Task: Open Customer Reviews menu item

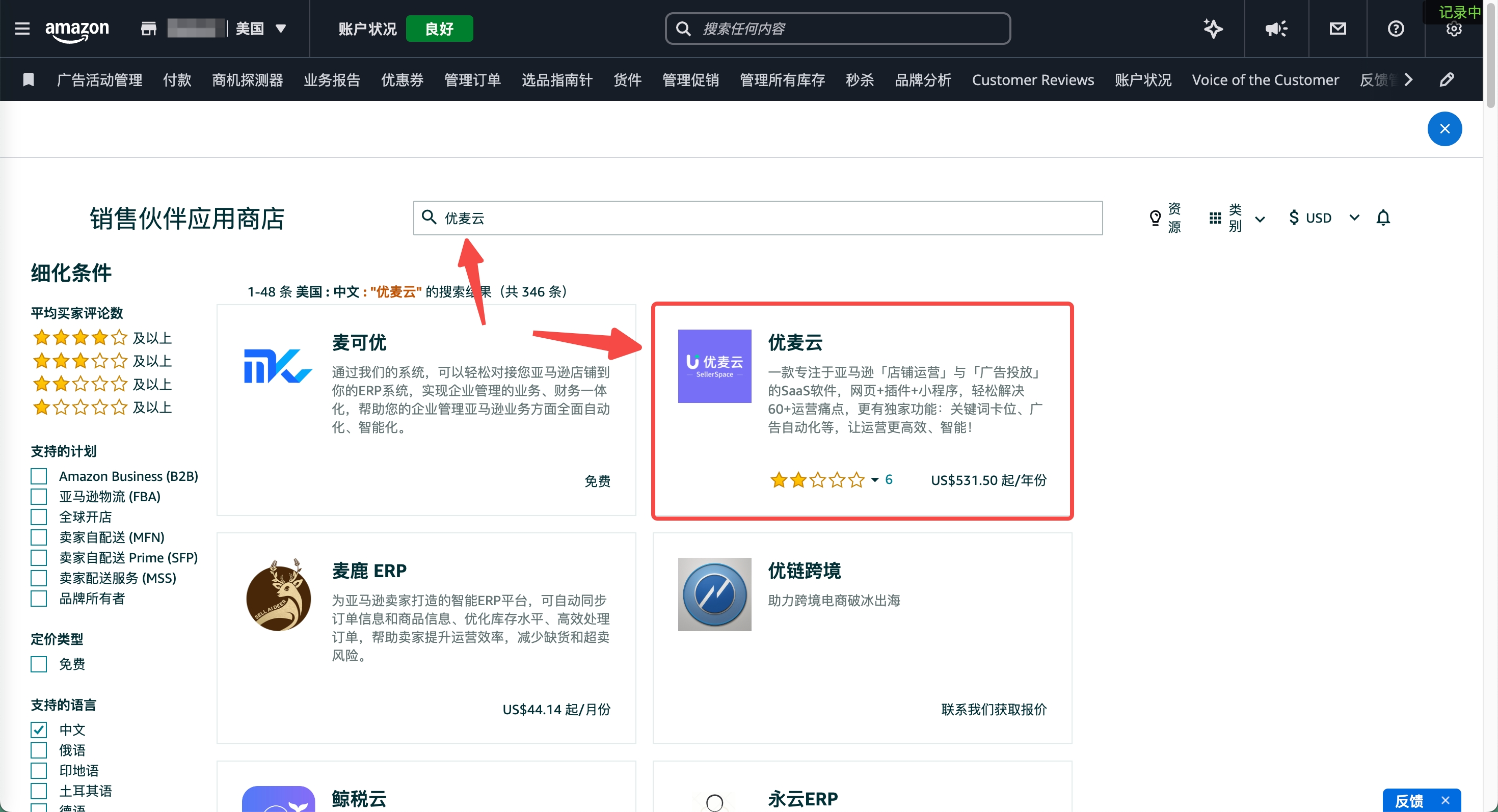Action: click(x=1033, y=79)
